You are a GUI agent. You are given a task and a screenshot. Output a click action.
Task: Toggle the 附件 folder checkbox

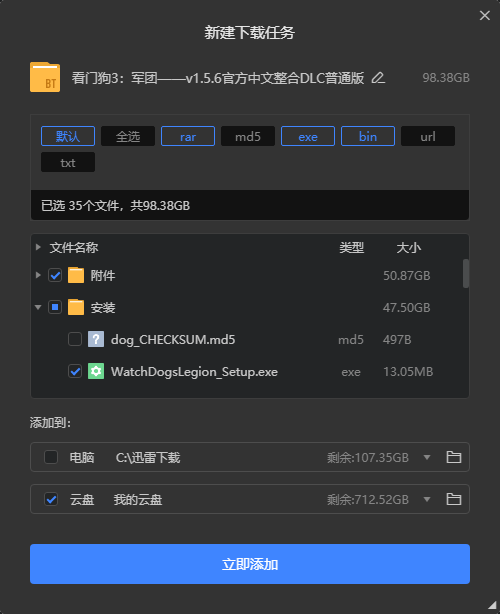[x=55, y=275]
